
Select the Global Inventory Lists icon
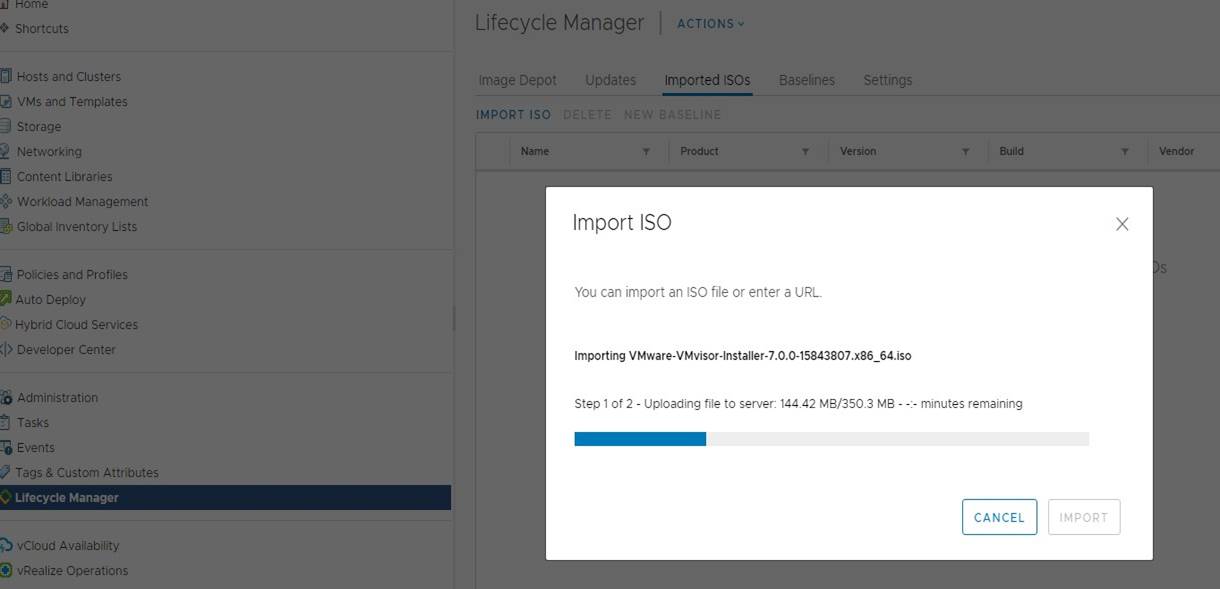(6, 226)
